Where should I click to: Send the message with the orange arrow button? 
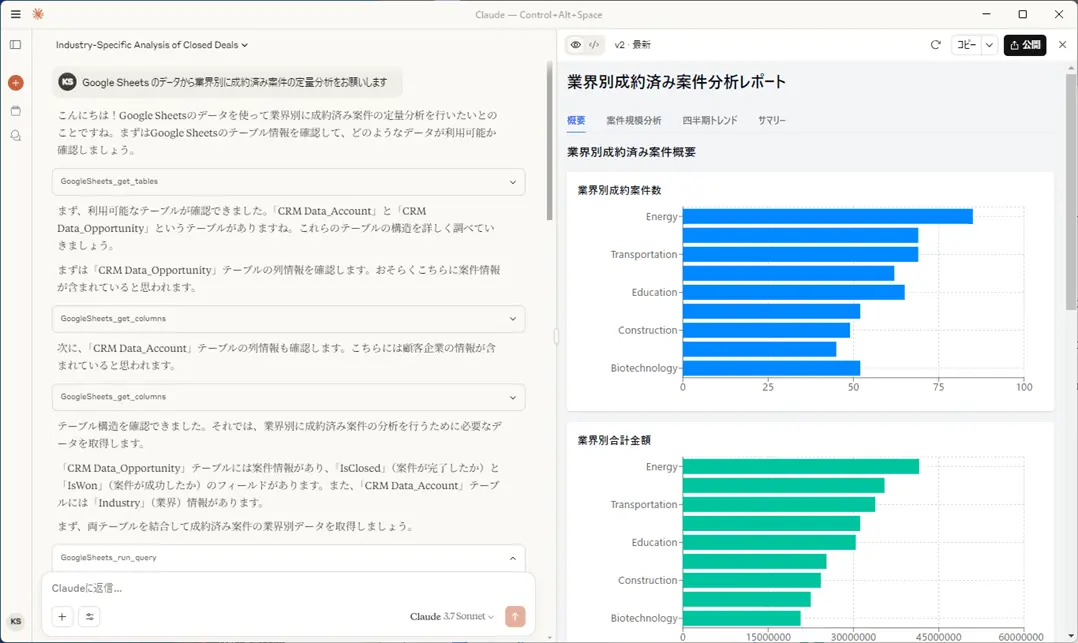coord(515,617)
